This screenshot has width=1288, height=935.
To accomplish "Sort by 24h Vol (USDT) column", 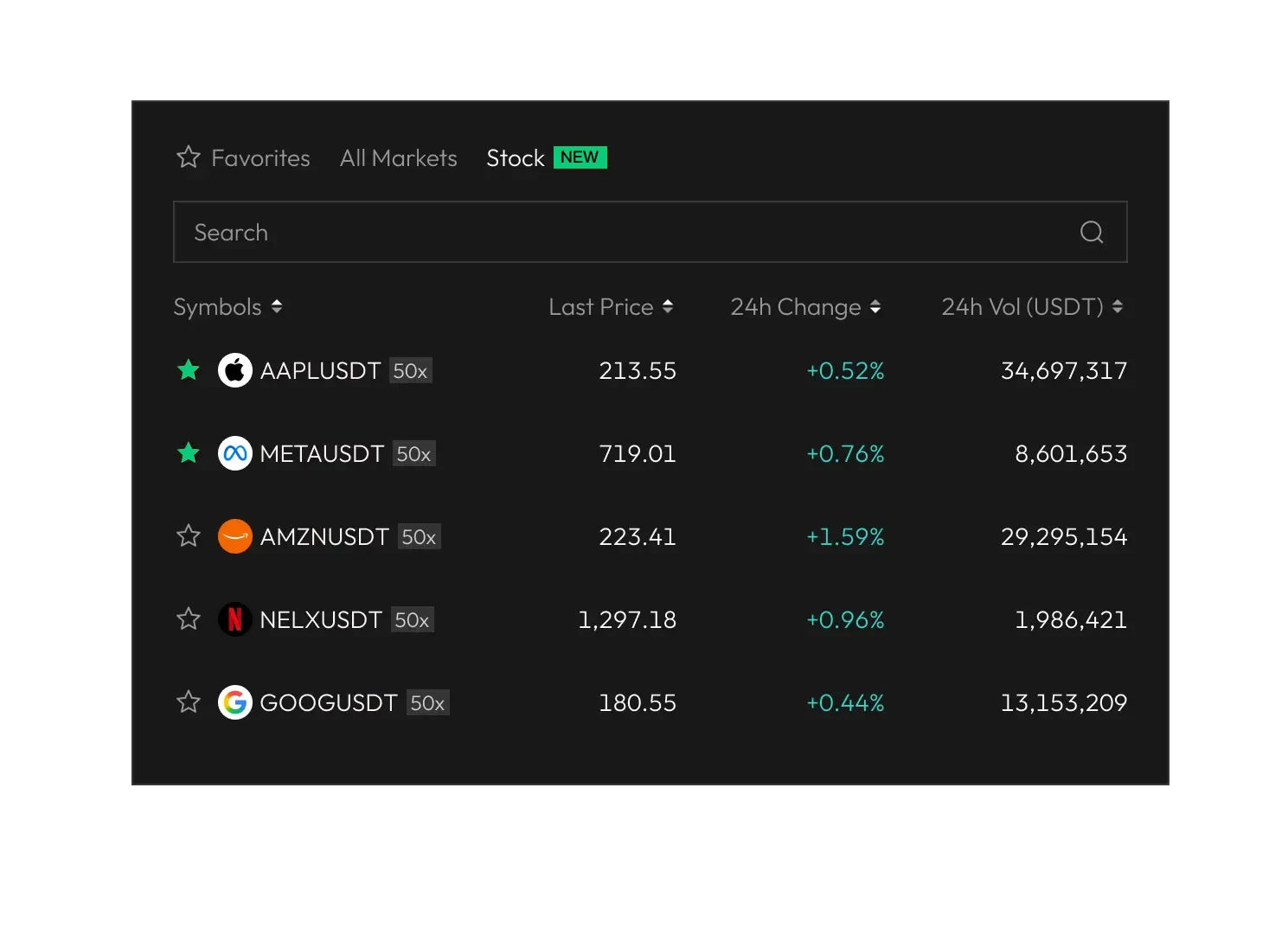I will [x=1117, y=307].
